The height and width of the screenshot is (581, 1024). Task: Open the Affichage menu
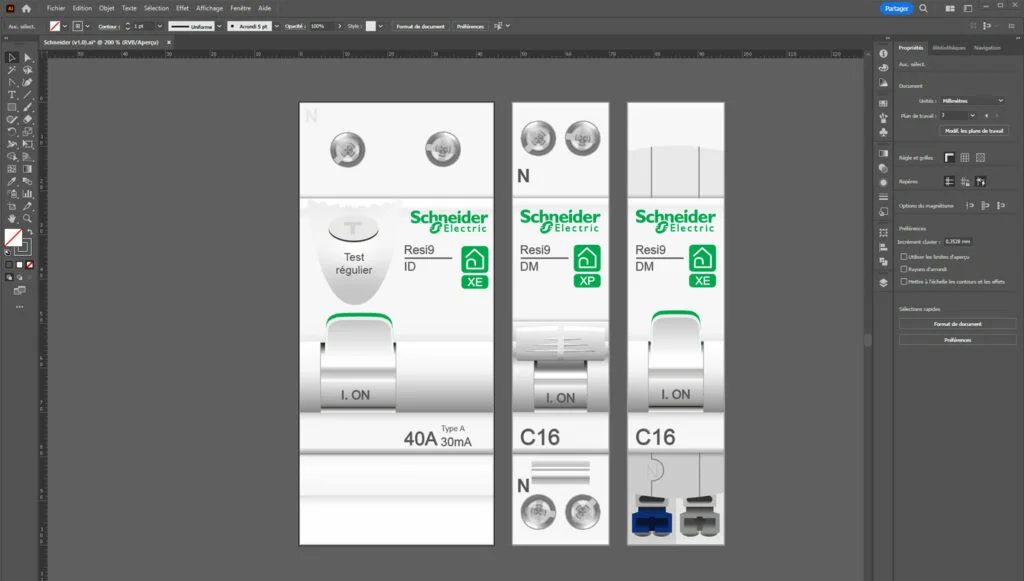click(x=209, y=8)
